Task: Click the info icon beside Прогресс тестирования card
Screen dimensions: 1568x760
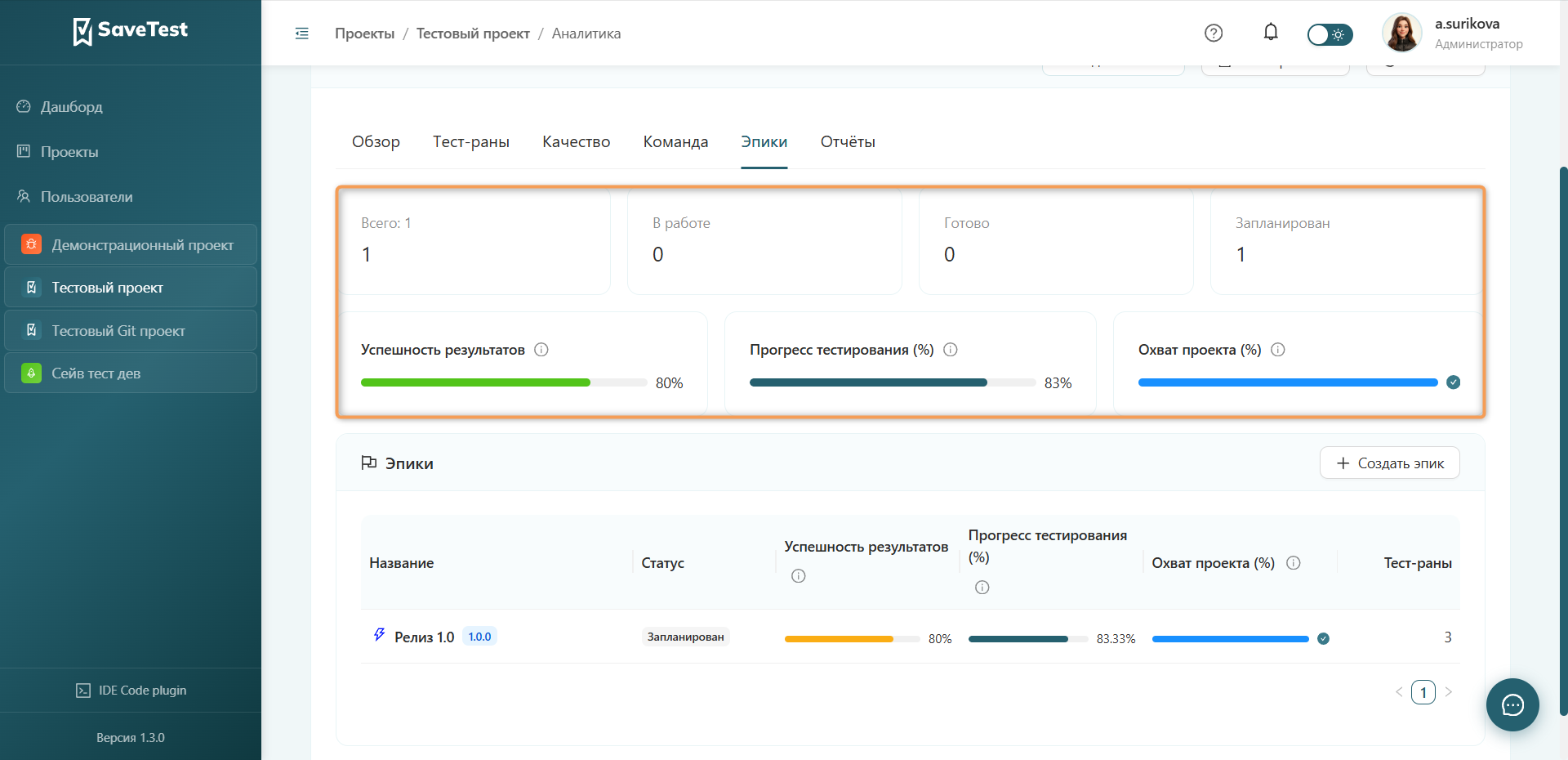Action: tap(951, 350)
